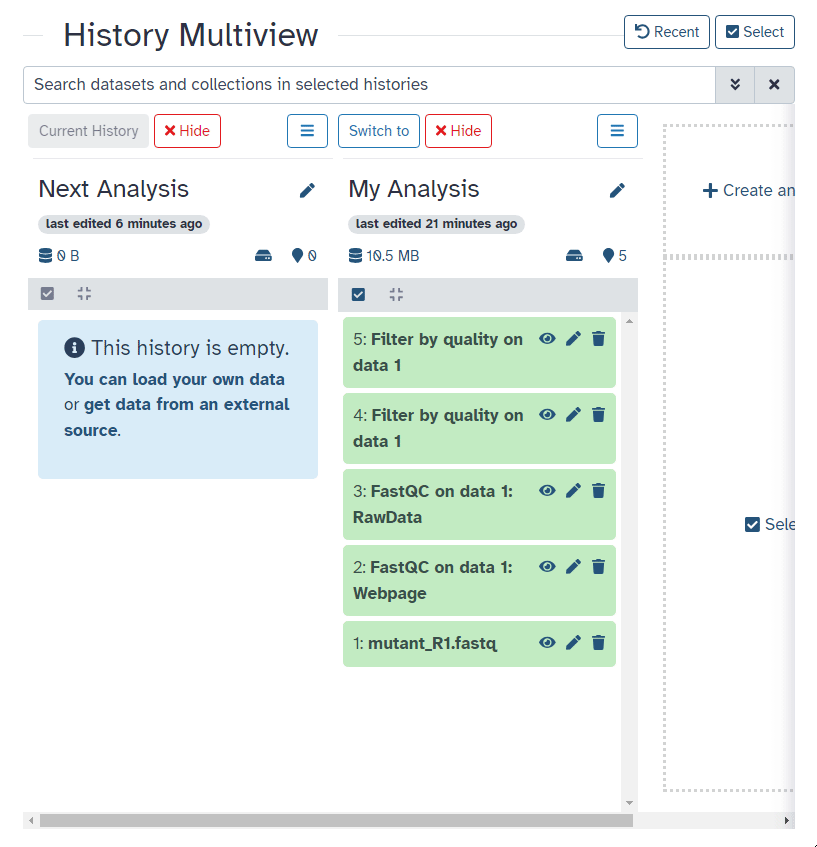
Task: Switch to My Analysis history
Action: 378,131
